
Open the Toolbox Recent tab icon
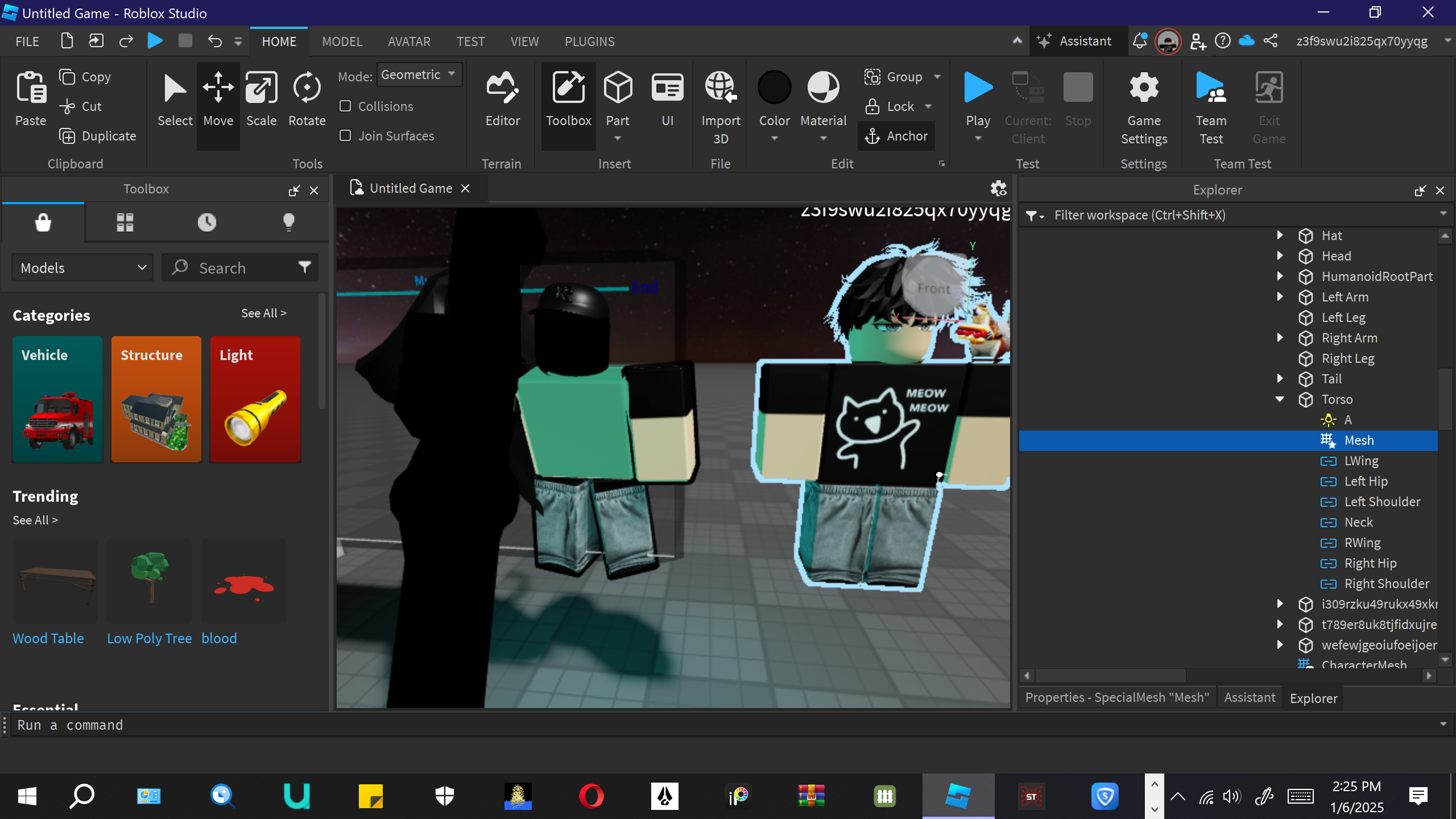[206, 222]
